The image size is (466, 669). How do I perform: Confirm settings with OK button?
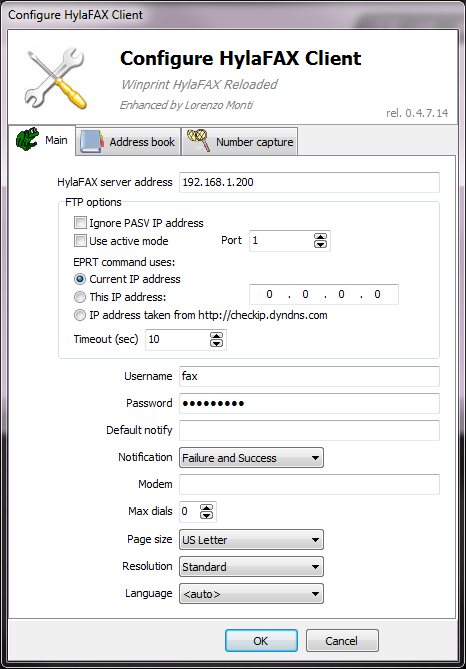click(261, 640)
